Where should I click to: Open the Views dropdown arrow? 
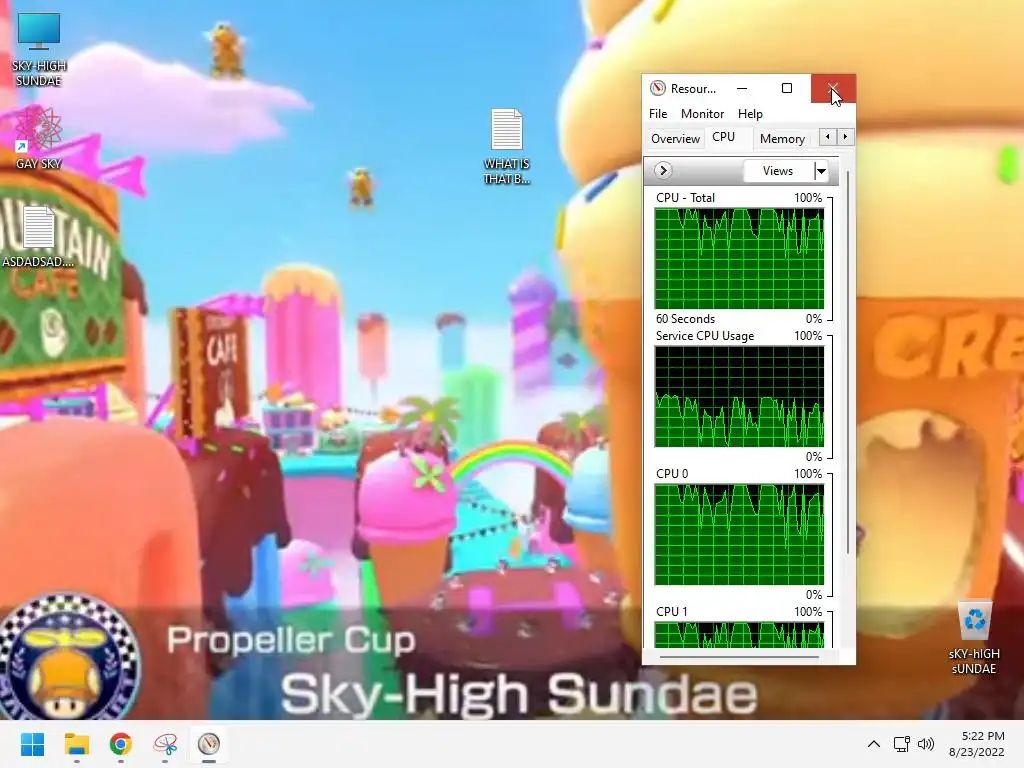[822, 171]
